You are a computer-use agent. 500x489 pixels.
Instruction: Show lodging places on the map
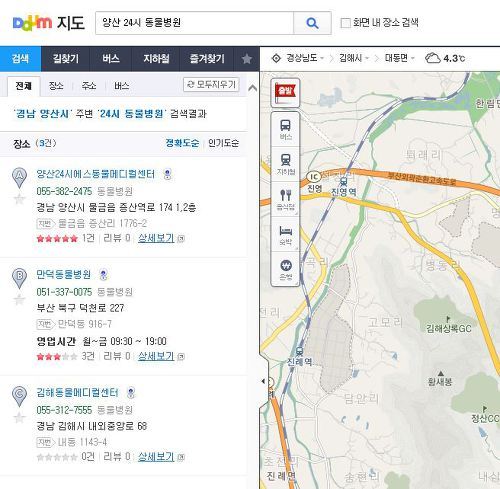[x=285, y=235]
